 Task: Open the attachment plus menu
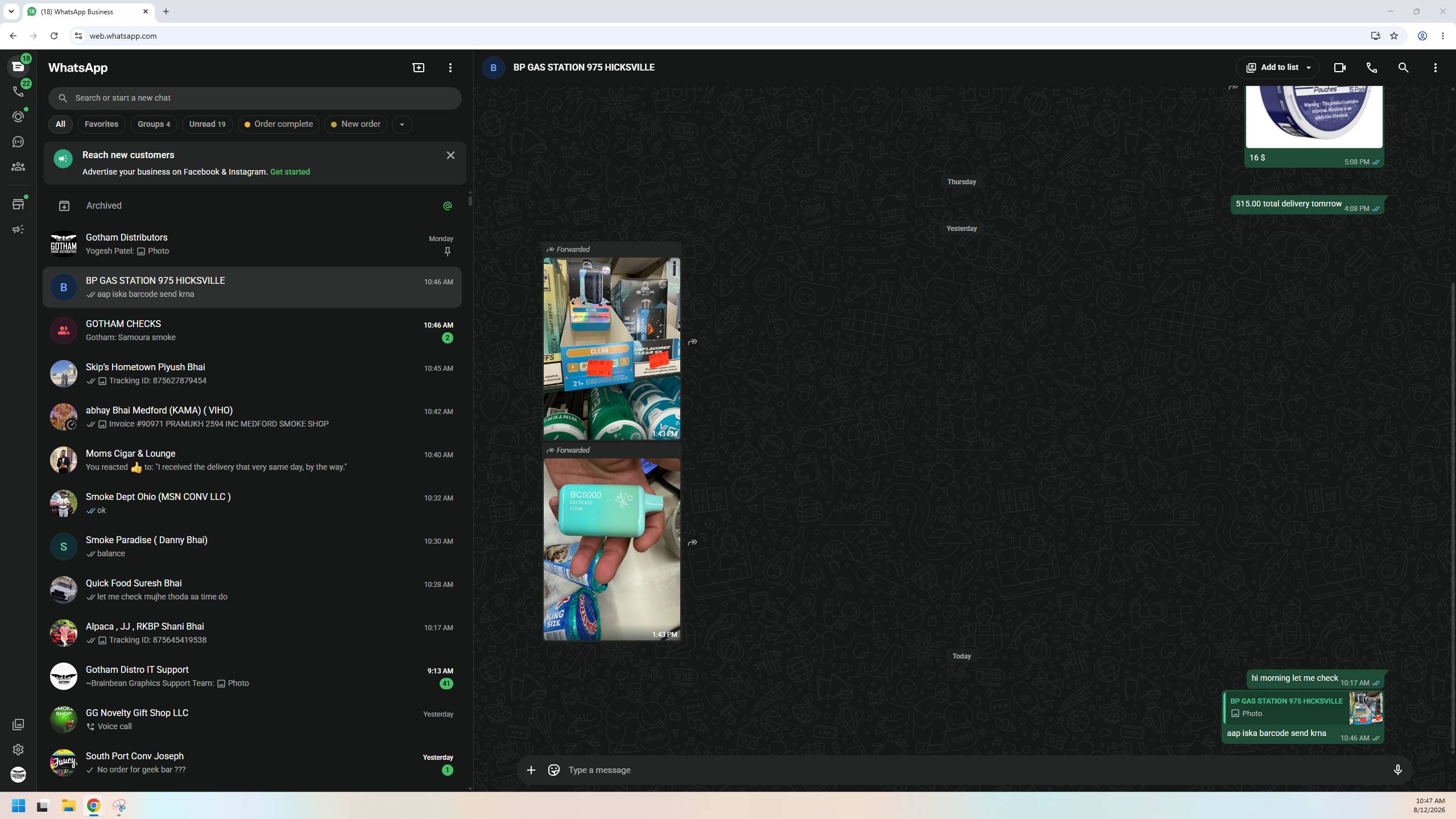tap(531, 770)
